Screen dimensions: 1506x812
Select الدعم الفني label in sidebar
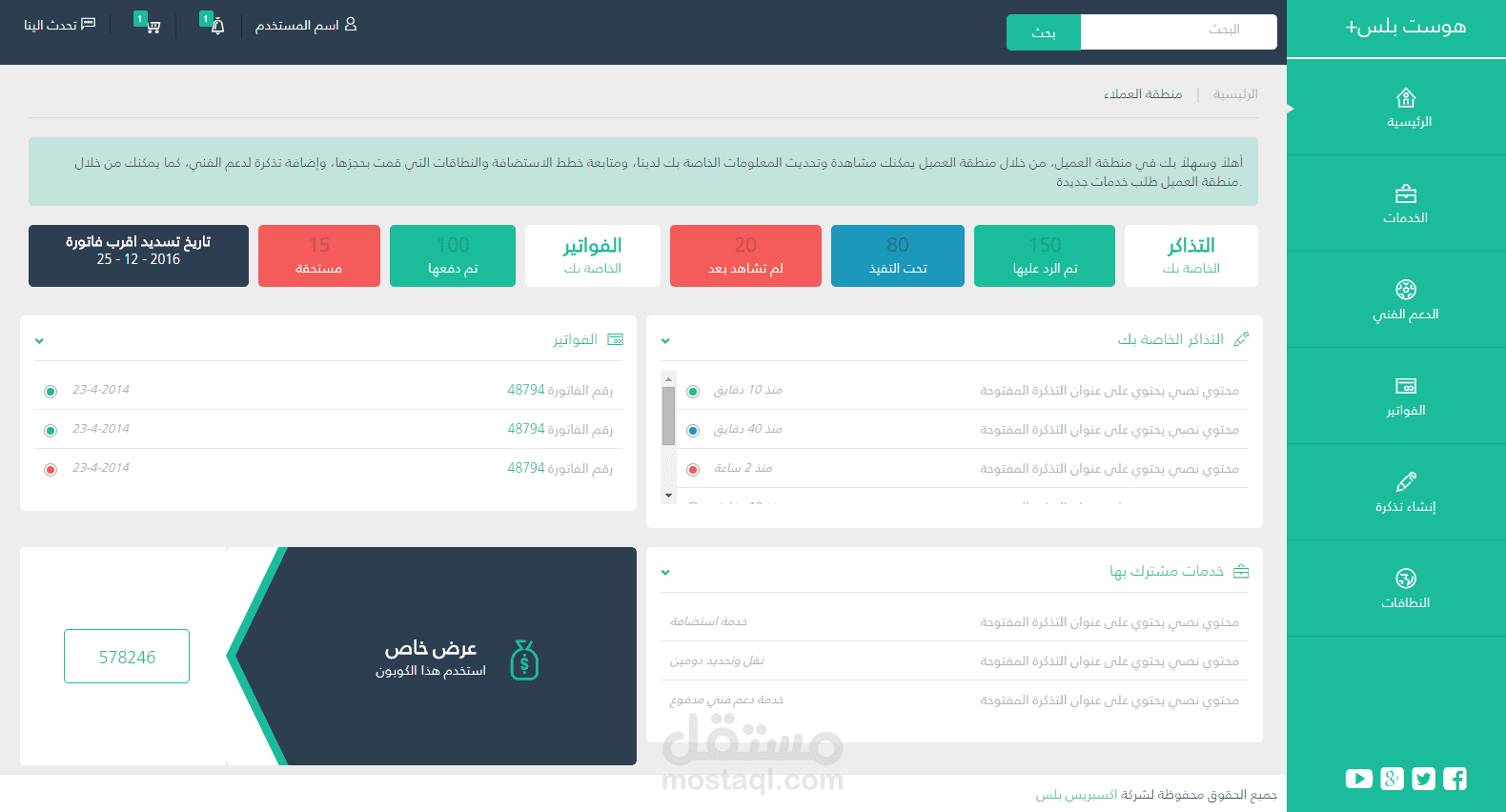[x=1406, y=315]
